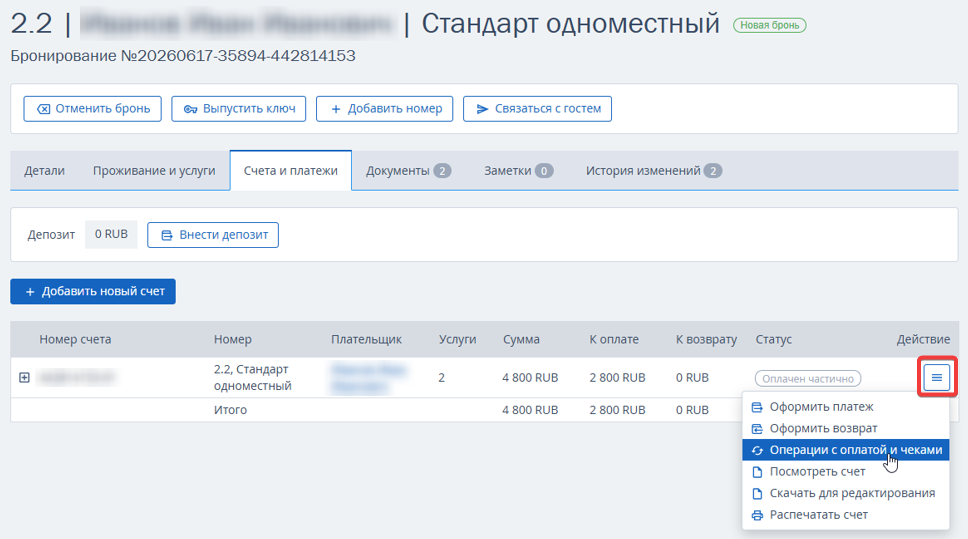Image resolution: width=968 pixels, height=539 pixels.
Task: Click the badge count on Документы tab
Action: click(442, 171)
